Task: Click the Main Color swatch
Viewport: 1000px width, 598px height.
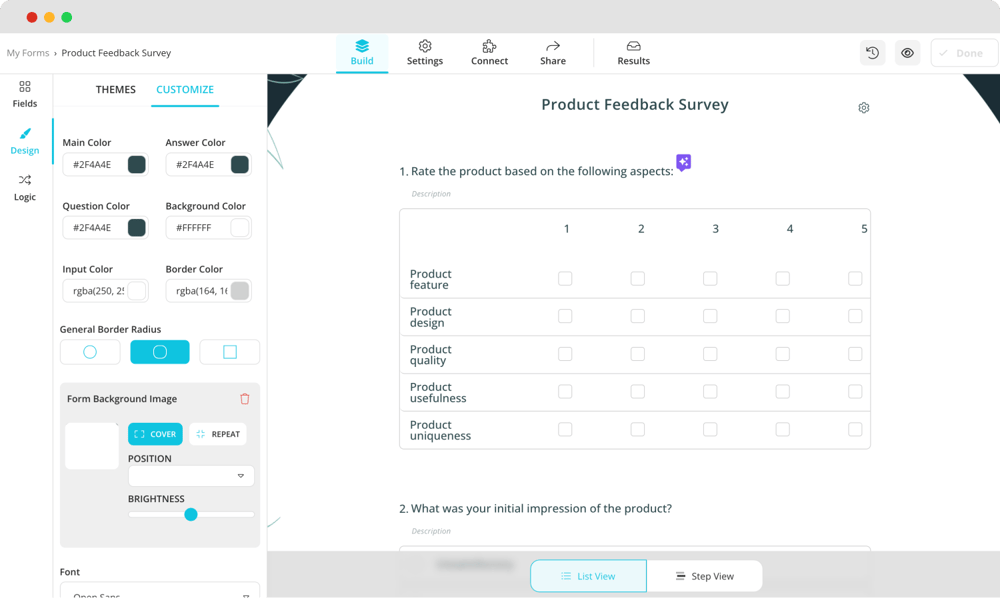Action: point(137,165)
